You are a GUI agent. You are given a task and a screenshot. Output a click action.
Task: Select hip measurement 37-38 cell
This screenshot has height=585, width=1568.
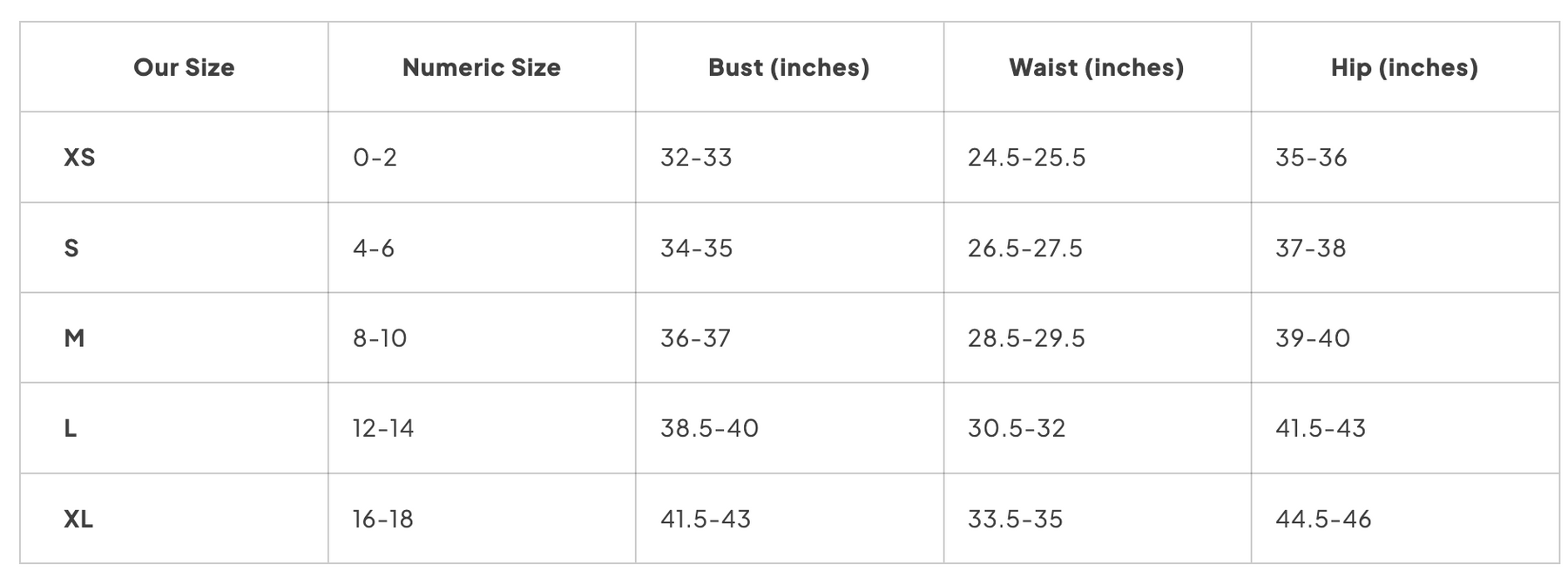1310,248
